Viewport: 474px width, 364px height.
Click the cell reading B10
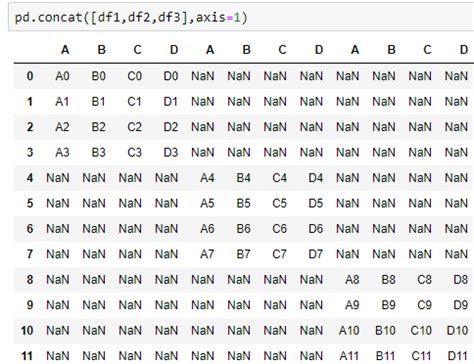[386, 330]
